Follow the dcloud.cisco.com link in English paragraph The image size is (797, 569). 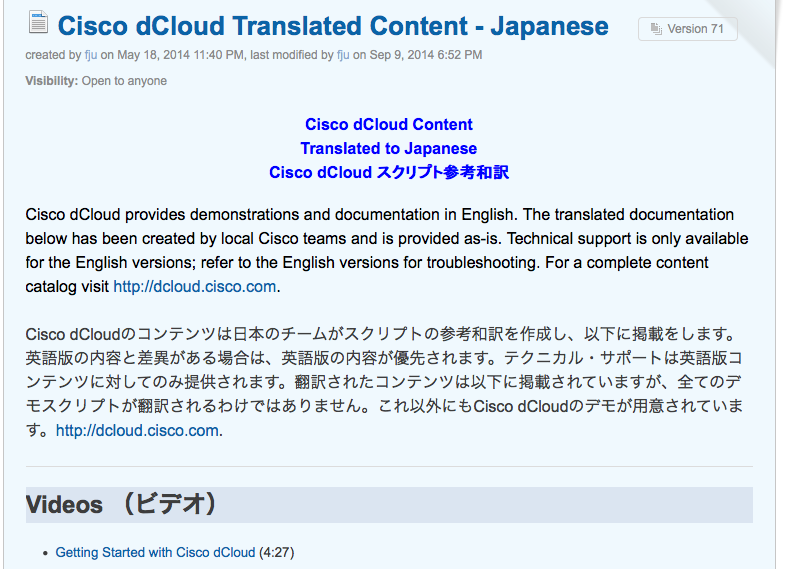coord(194,286)
